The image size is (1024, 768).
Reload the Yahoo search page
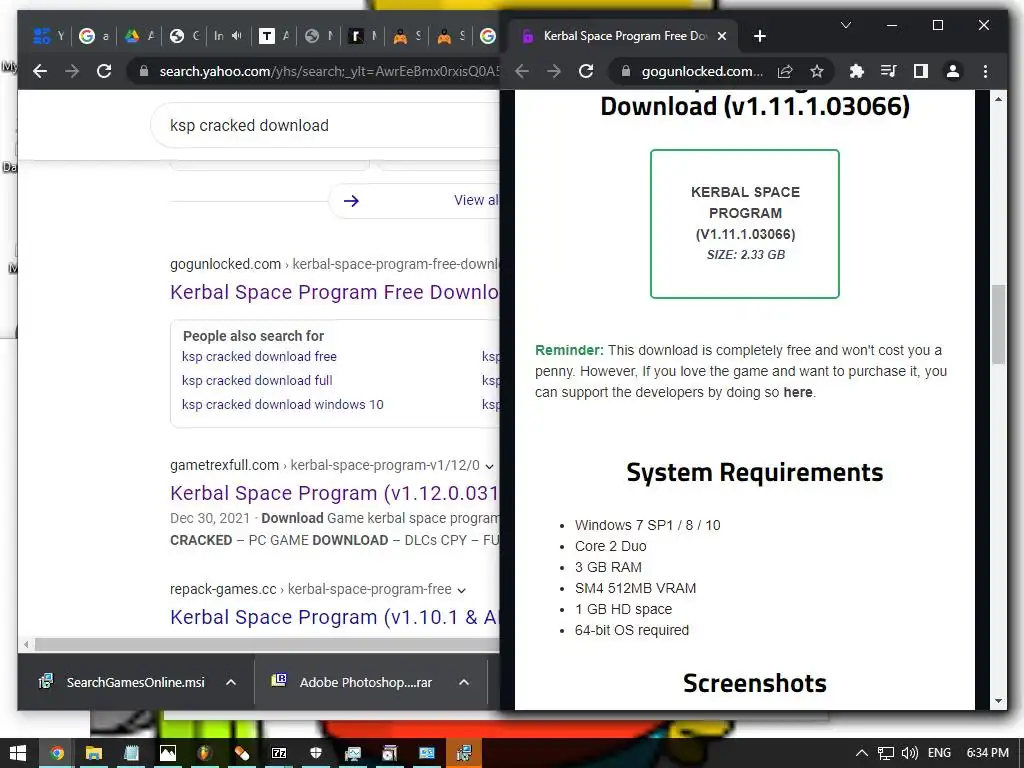104,71
